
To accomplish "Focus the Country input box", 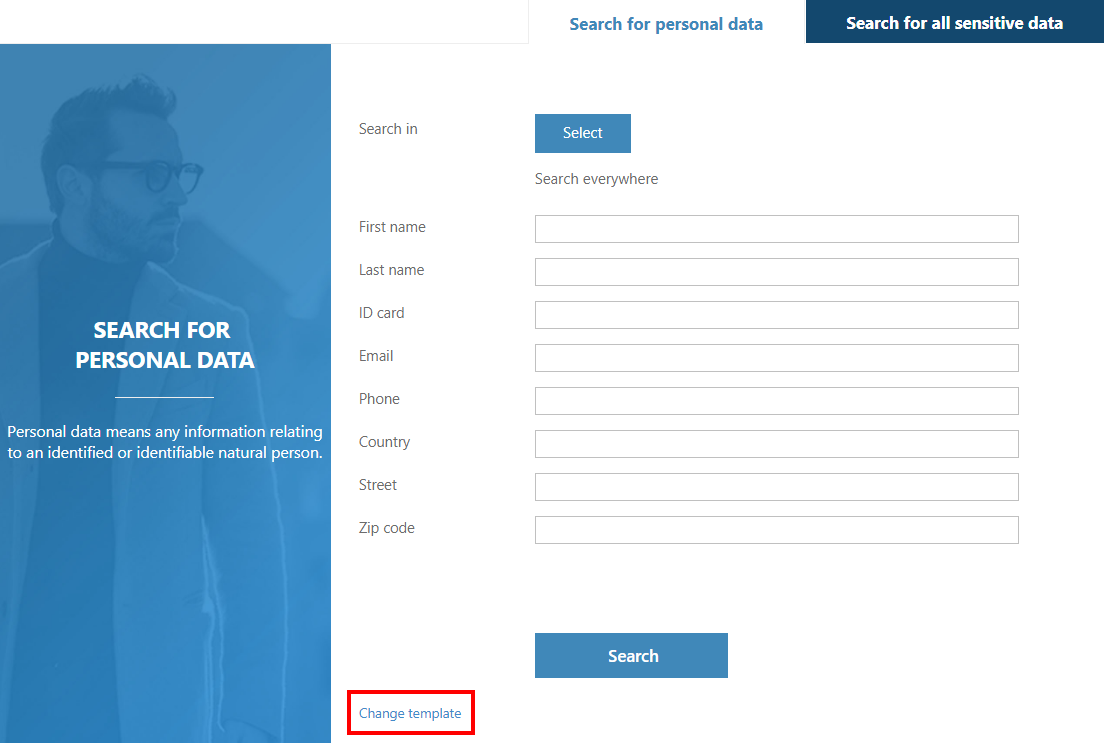I will click(x=776, y=444).
